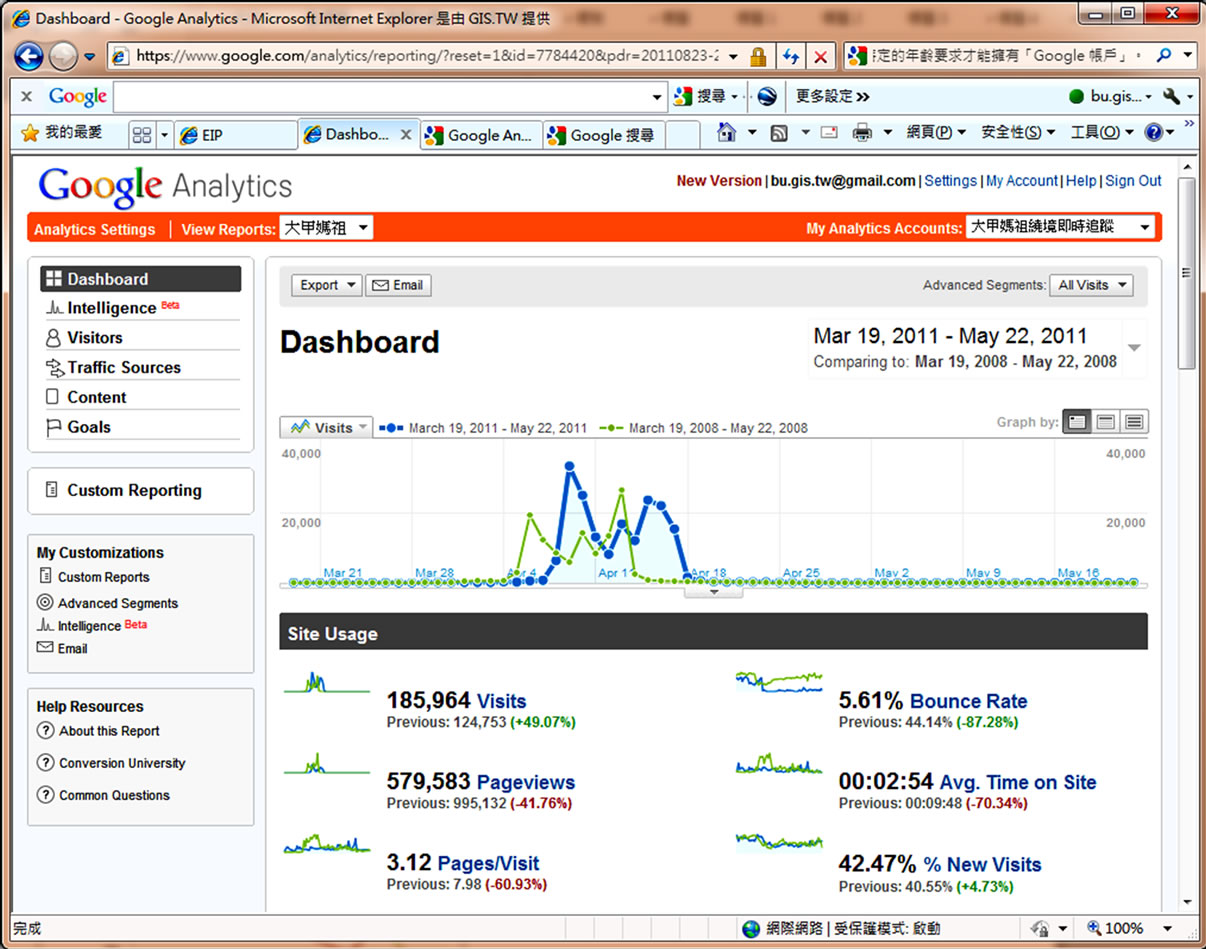
Task: Click the red Stop loading icon
Action: (x=821, y=56)
